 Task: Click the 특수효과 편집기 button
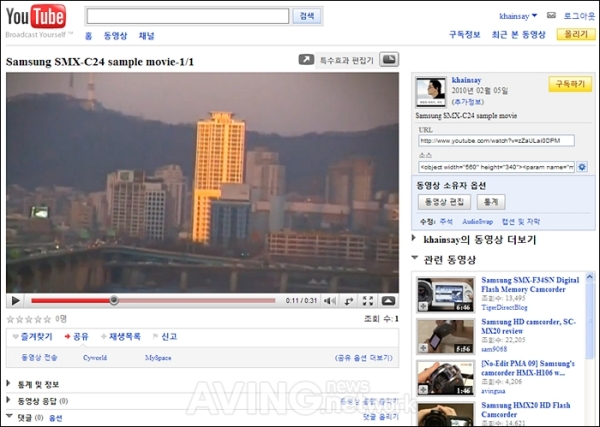pyautogui.click(x=346, y=60)
